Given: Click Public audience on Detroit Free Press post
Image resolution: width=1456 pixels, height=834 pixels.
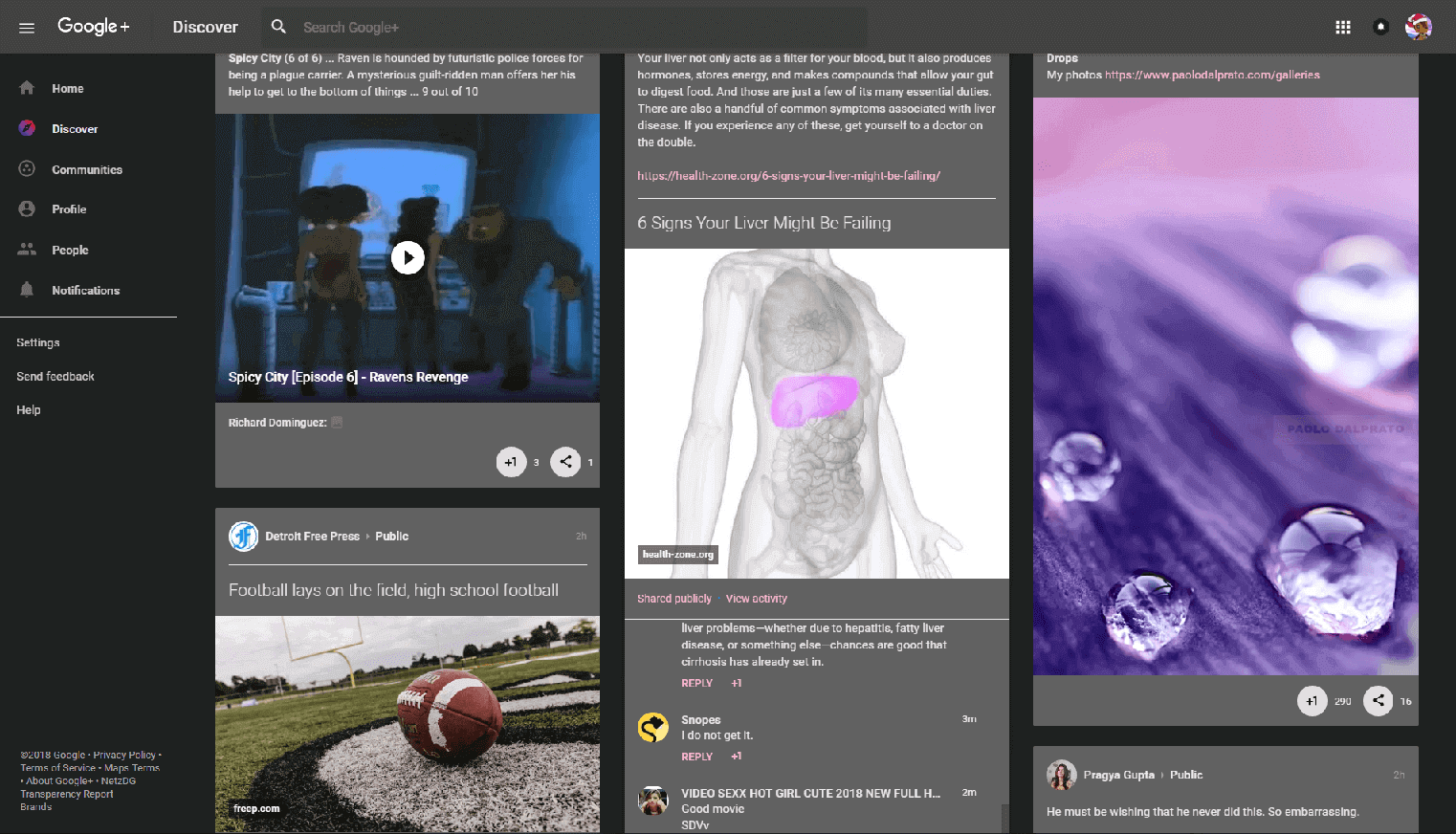Looking at the screenshot, I should click(x=392, y=537).
